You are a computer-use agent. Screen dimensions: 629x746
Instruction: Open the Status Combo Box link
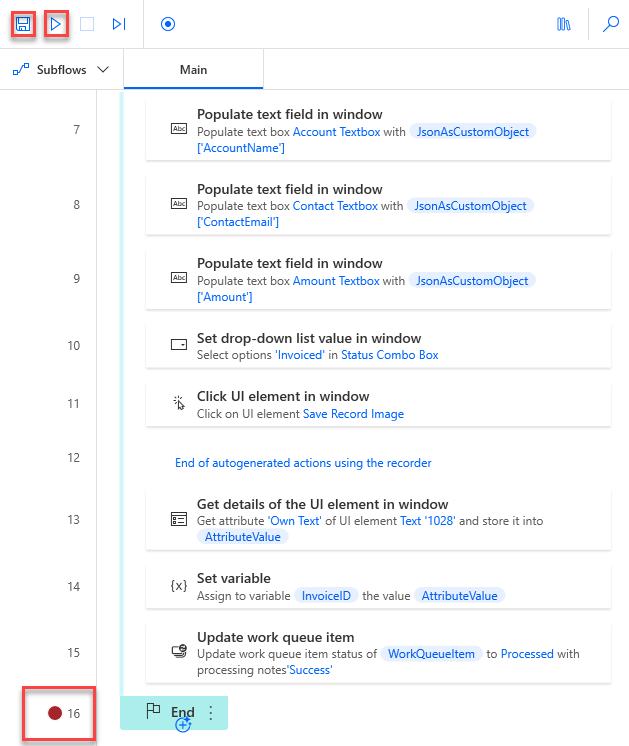click(390, 355)
